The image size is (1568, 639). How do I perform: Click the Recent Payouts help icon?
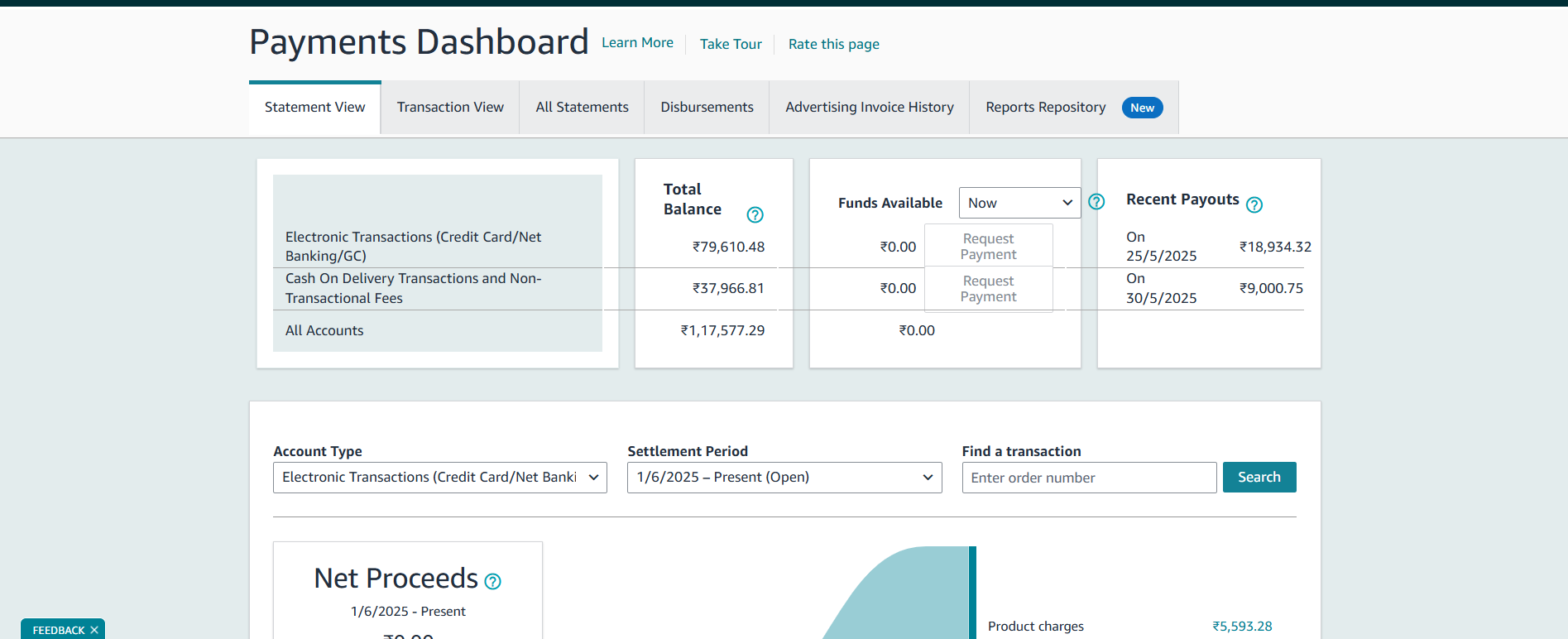coord(1254,205)
